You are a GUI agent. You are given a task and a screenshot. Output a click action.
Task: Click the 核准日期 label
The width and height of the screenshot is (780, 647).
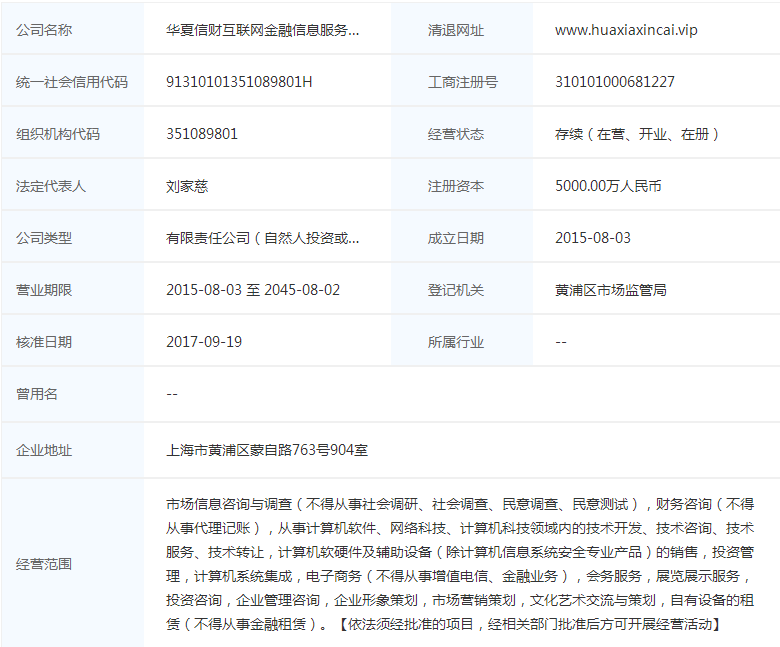[x=44, y=342]
